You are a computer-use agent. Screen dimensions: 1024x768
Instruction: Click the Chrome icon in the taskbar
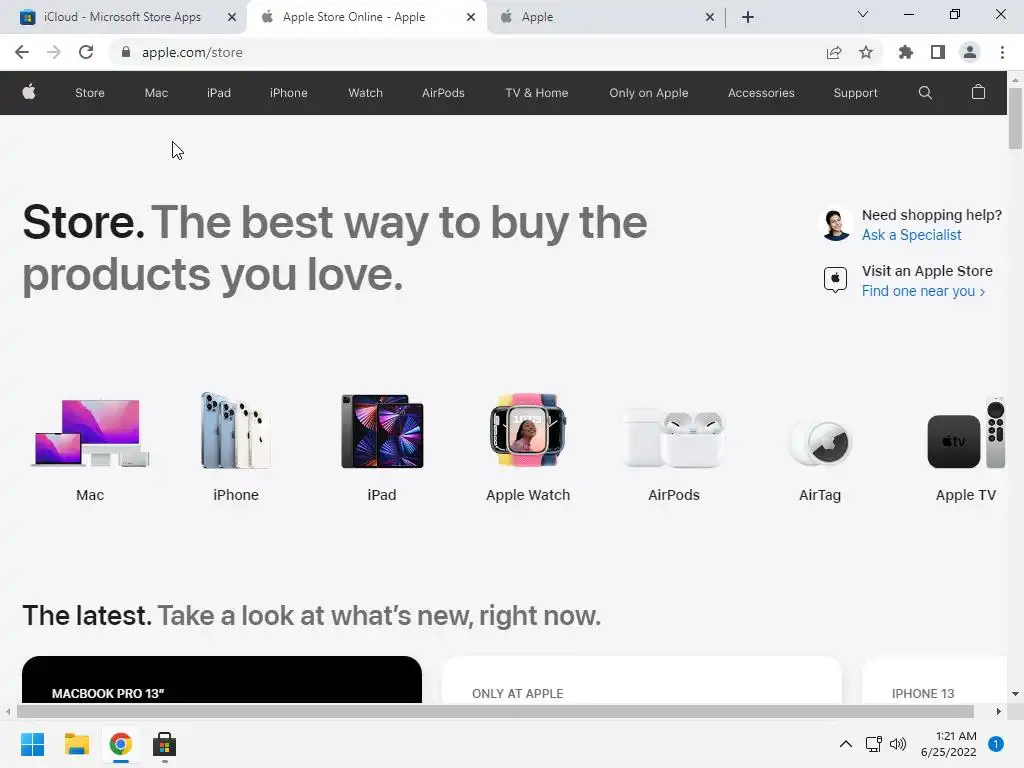(x=121, y=744)
